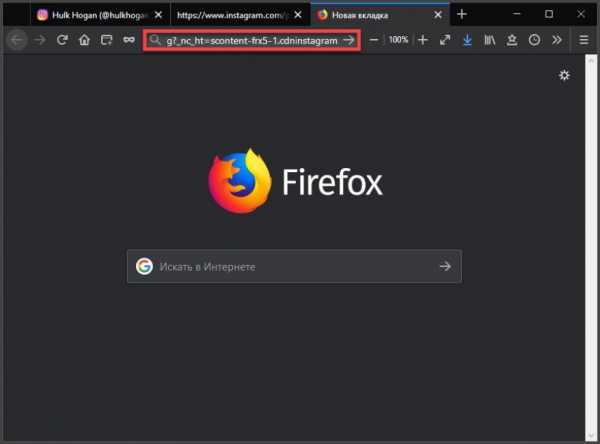
Task: Click the Google logo in search box
Action: pos(144,266)
